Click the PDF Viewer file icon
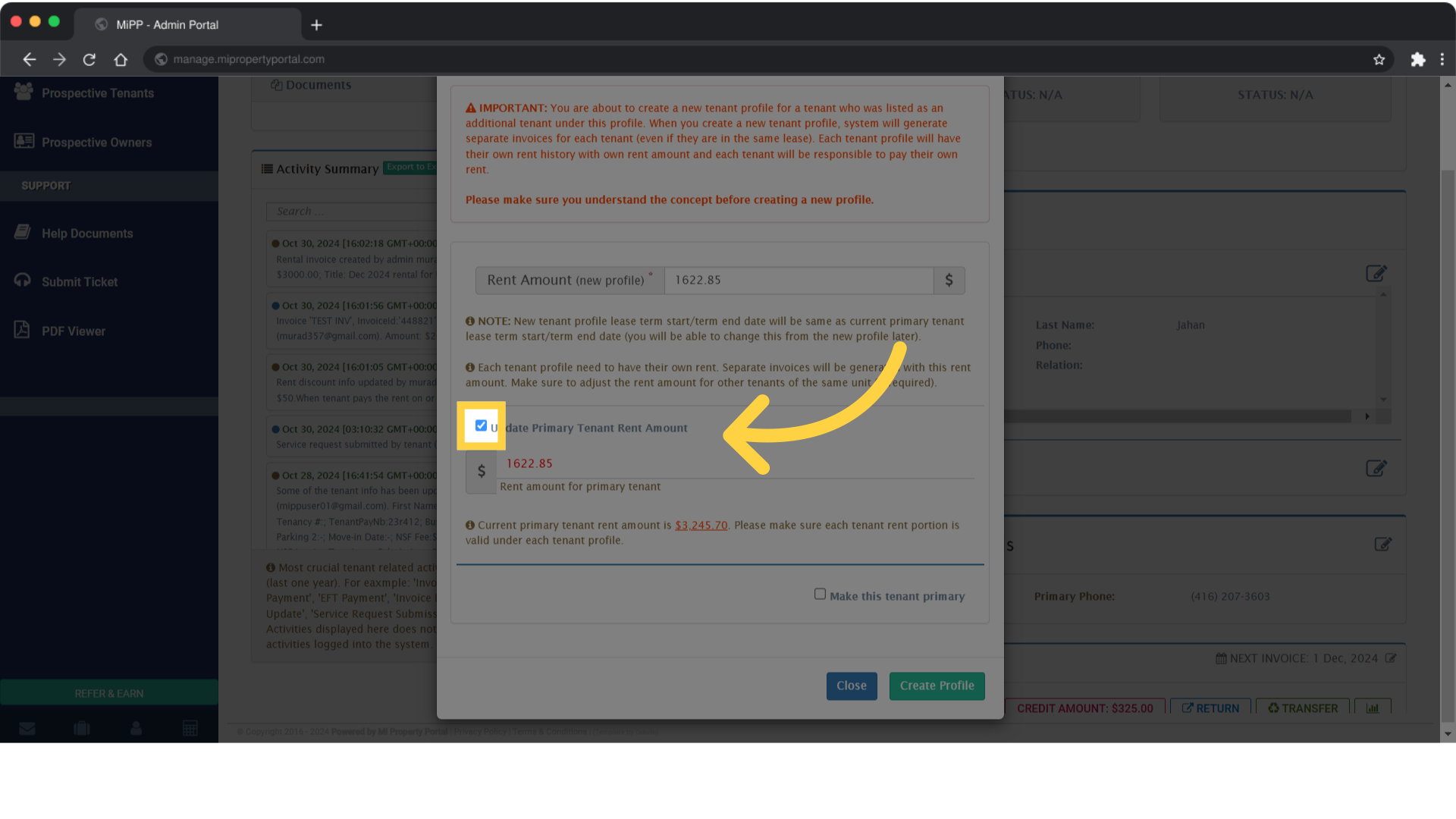The width and height of the screenshot is (1456, 819). coord(22,329)
